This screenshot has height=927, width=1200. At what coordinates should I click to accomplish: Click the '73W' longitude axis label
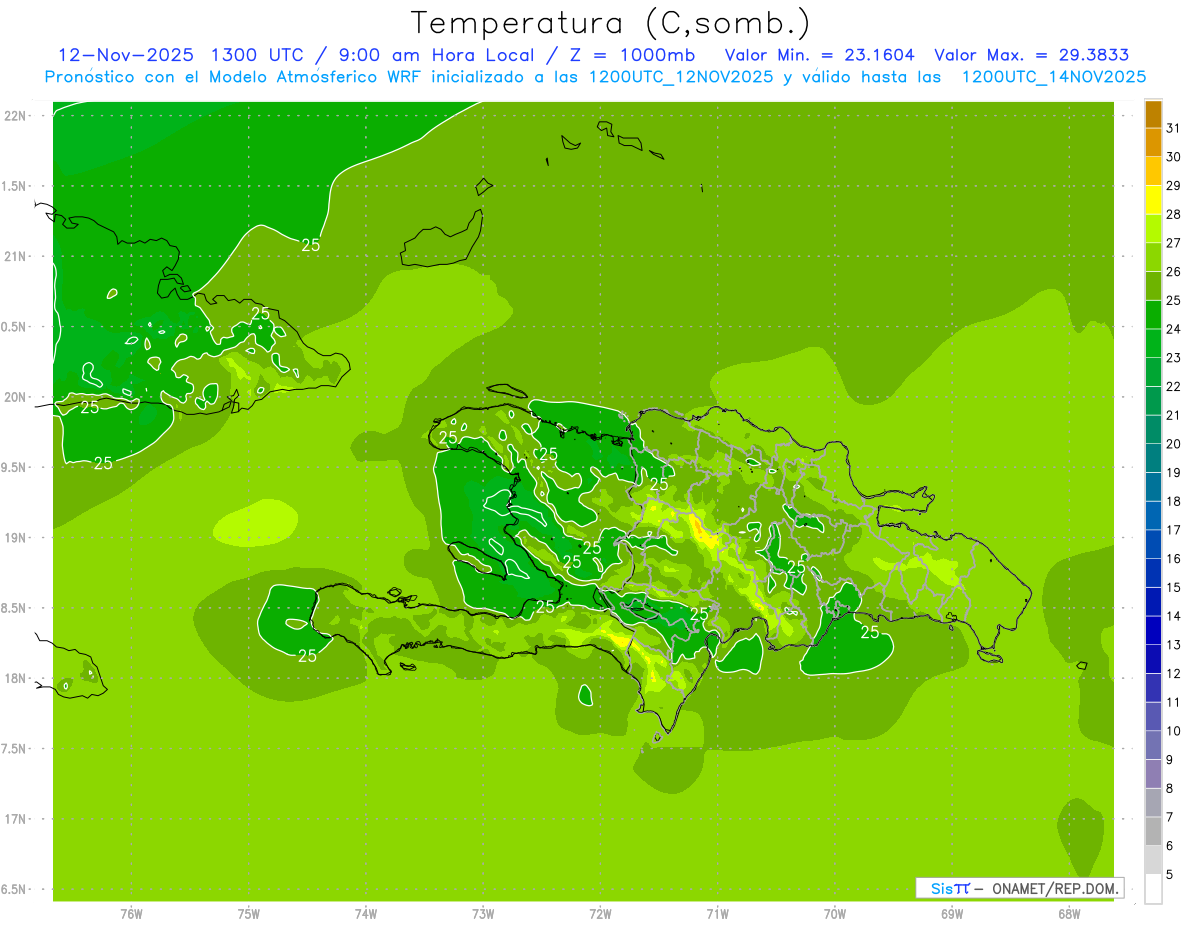(483, 914)
